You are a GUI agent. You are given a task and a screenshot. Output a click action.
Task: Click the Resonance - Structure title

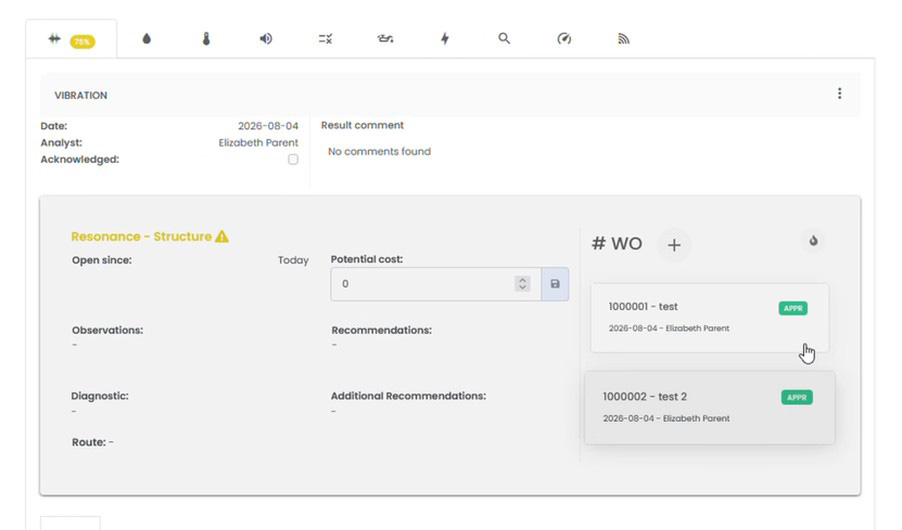(142, 237)
